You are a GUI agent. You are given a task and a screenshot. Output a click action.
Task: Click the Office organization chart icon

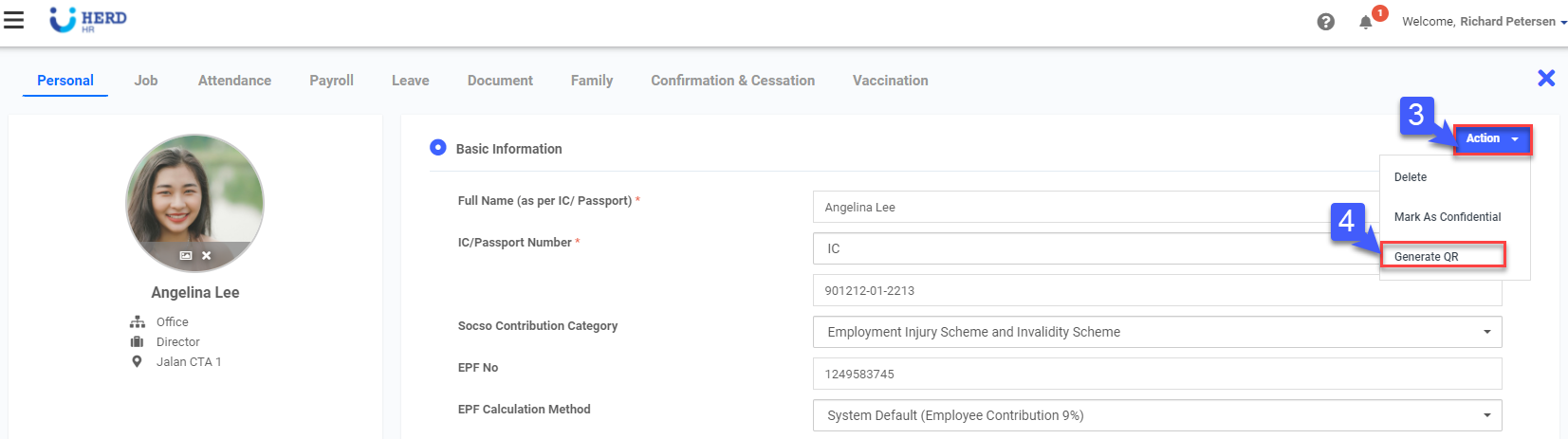click(x=137, y=322)
